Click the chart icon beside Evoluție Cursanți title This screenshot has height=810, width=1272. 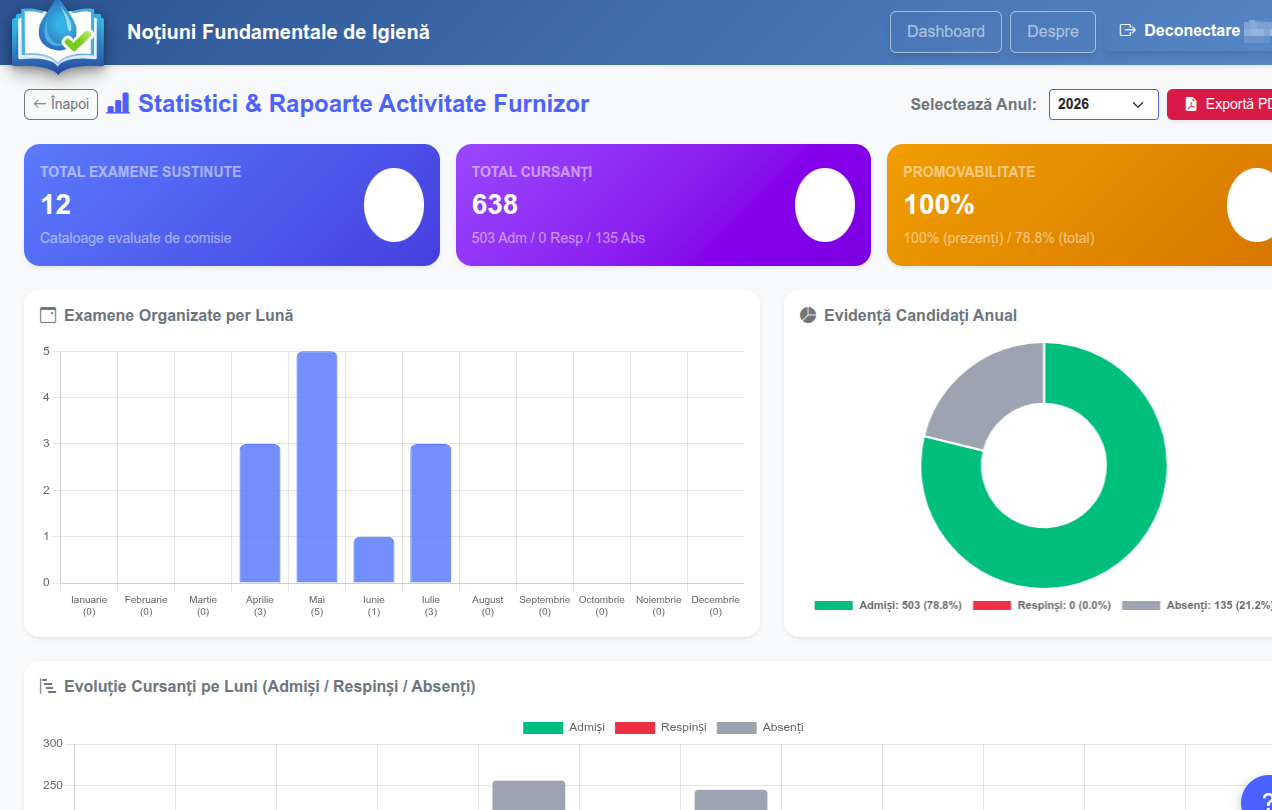48,686
